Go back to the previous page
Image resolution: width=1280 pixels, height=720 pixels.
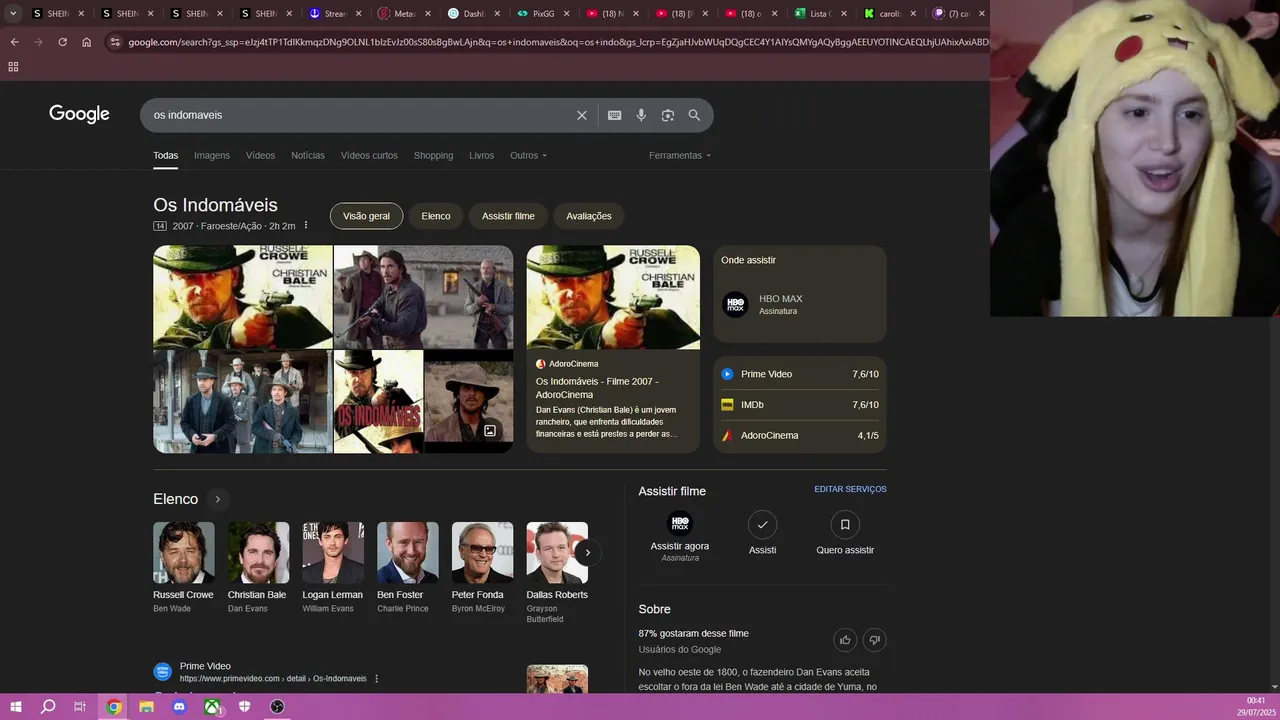click(x=14, y=42)
